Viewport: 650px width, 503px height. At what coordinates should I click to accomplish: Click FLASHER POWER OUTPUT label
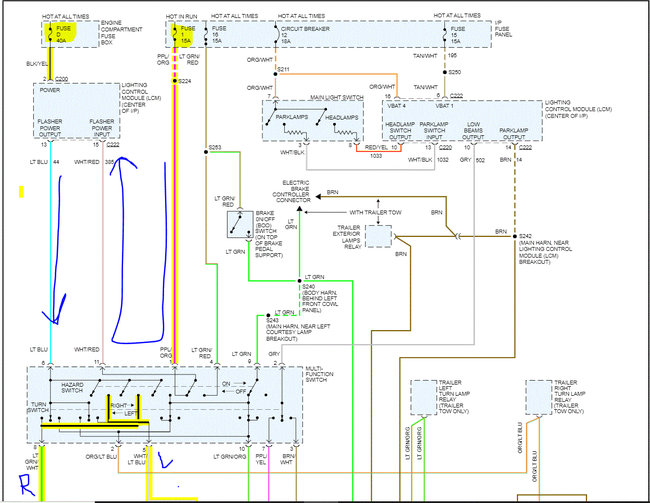(50, 128)
